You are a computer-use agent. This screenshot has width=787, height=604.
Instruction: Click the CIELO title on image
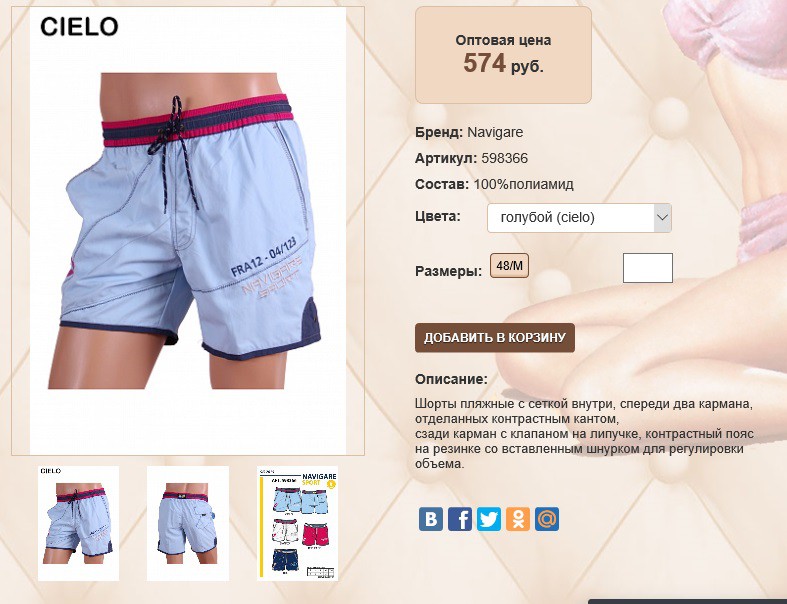click(x=79, y=27)
